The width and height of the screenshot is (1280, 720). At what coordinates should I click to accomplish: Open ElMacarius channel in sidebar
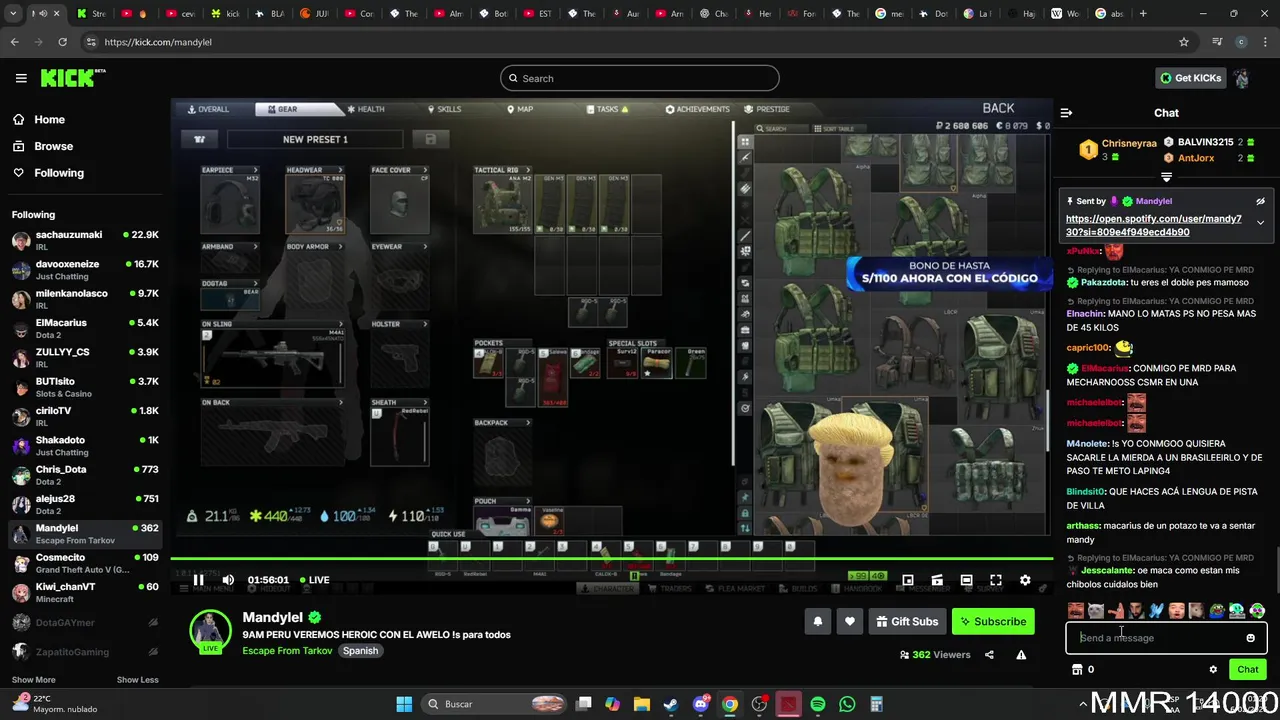(x=85, y=329)
